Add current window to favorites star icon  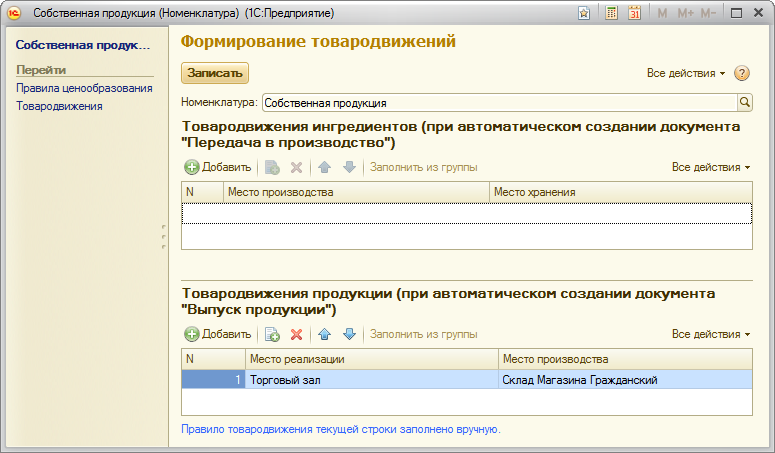pyautogui.click(x=584, y=13)
